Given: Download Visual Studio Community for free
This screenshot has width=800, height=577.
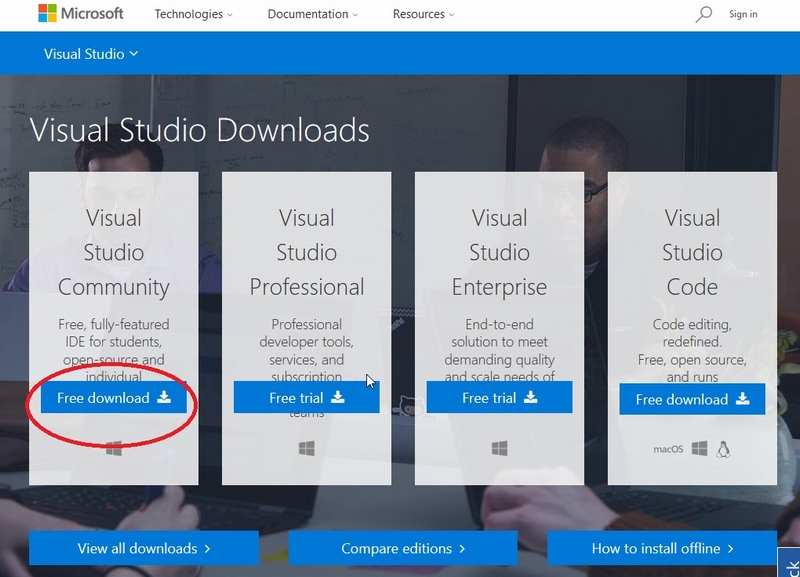Looking at the screenshot, I should pos(114,397).
